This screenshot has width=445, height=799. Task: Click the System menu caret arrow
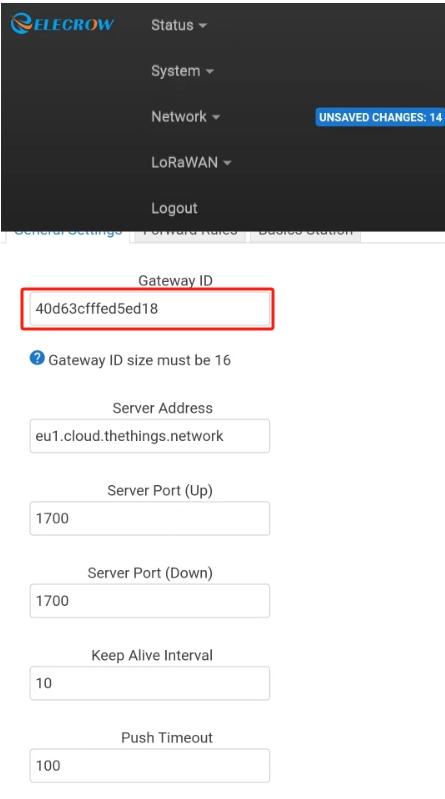[x=210, y=71]
